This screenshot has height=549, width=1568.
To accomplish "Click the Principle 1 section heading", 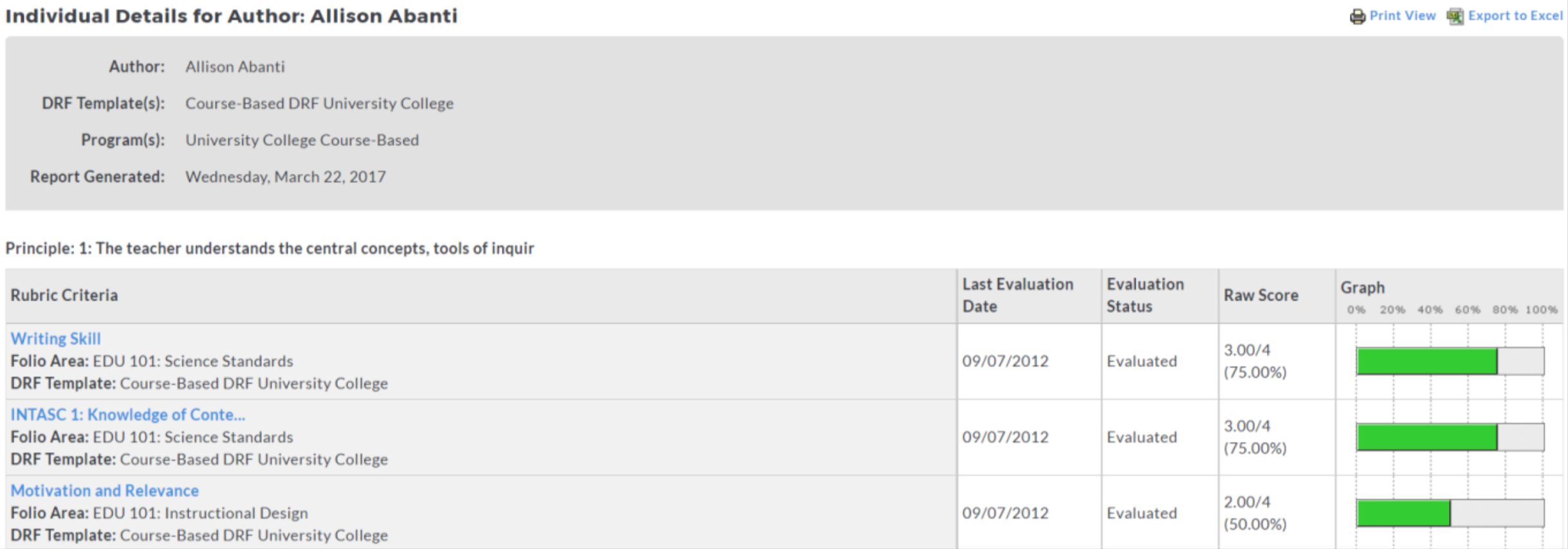I will pyautogui.click(x=270, y=248).
